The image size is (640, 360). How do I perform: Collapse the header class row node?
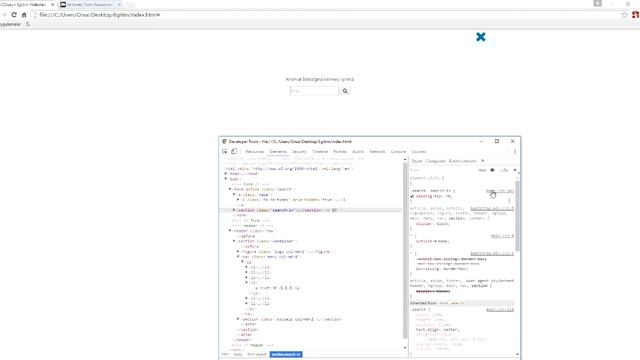click(230, 231)
